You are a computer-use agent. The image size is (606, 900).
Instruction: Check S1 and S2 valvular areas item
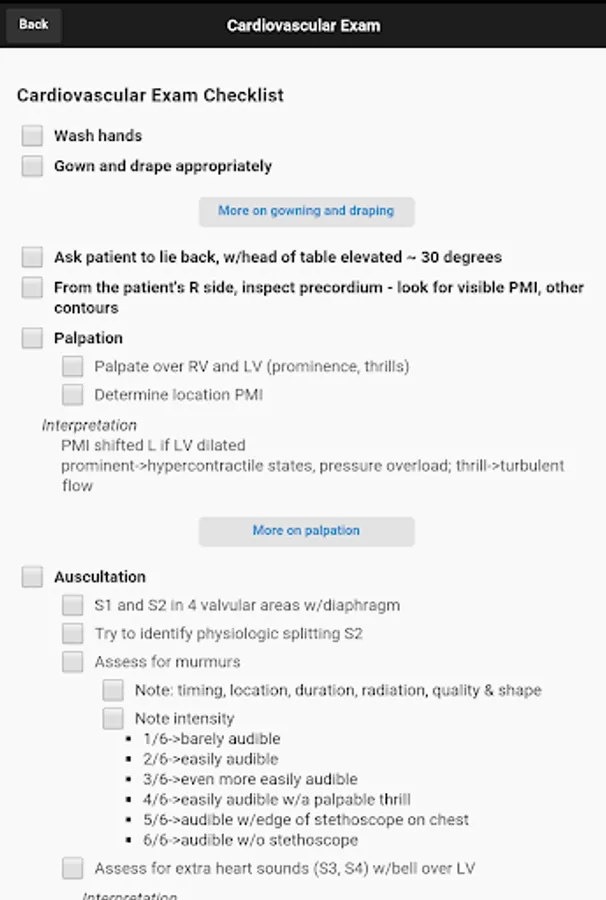(73, 605)
